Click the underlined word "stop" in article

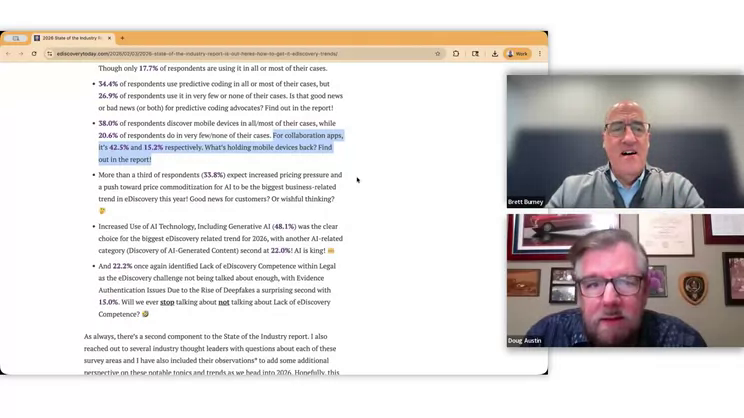(167, 302)
